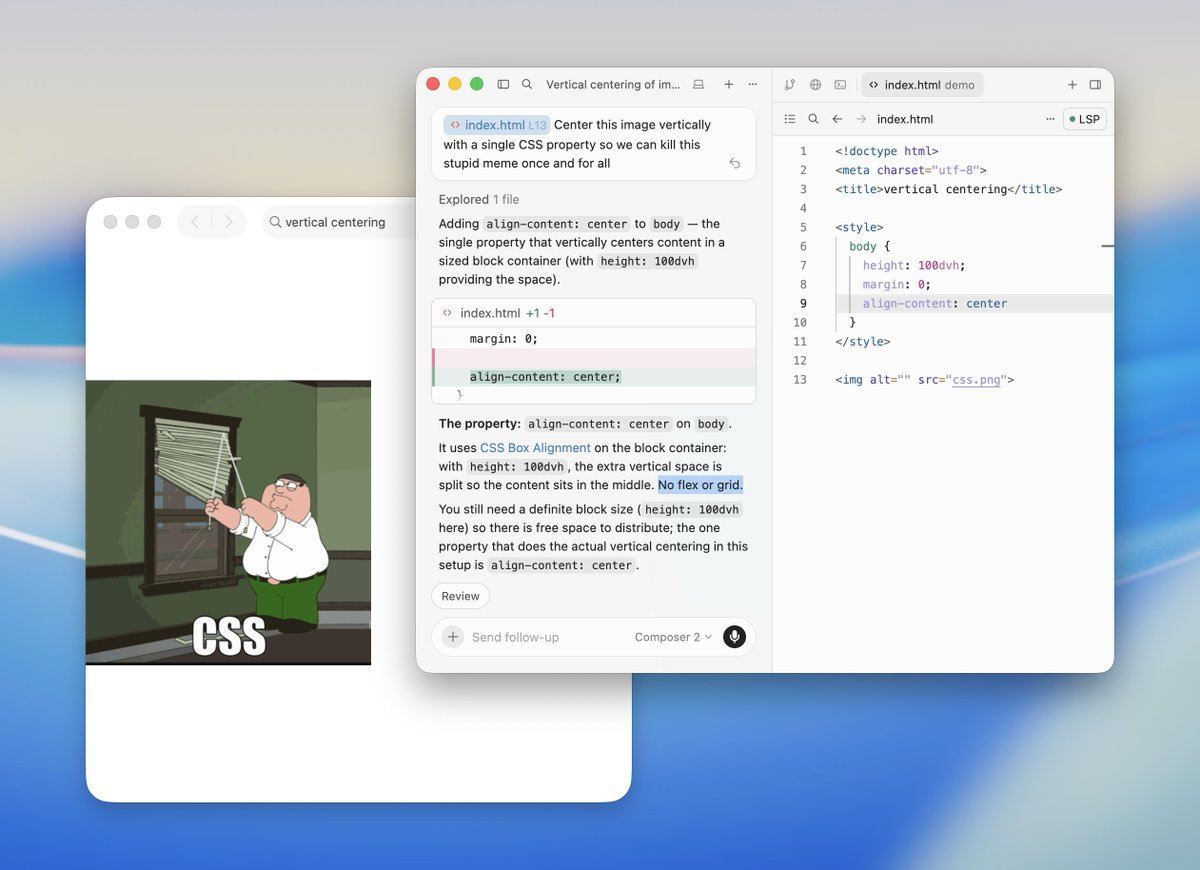Open the editor toolbar more options dots
Viewport: 1200px width, 870px height.
[x=1050, y=119]
